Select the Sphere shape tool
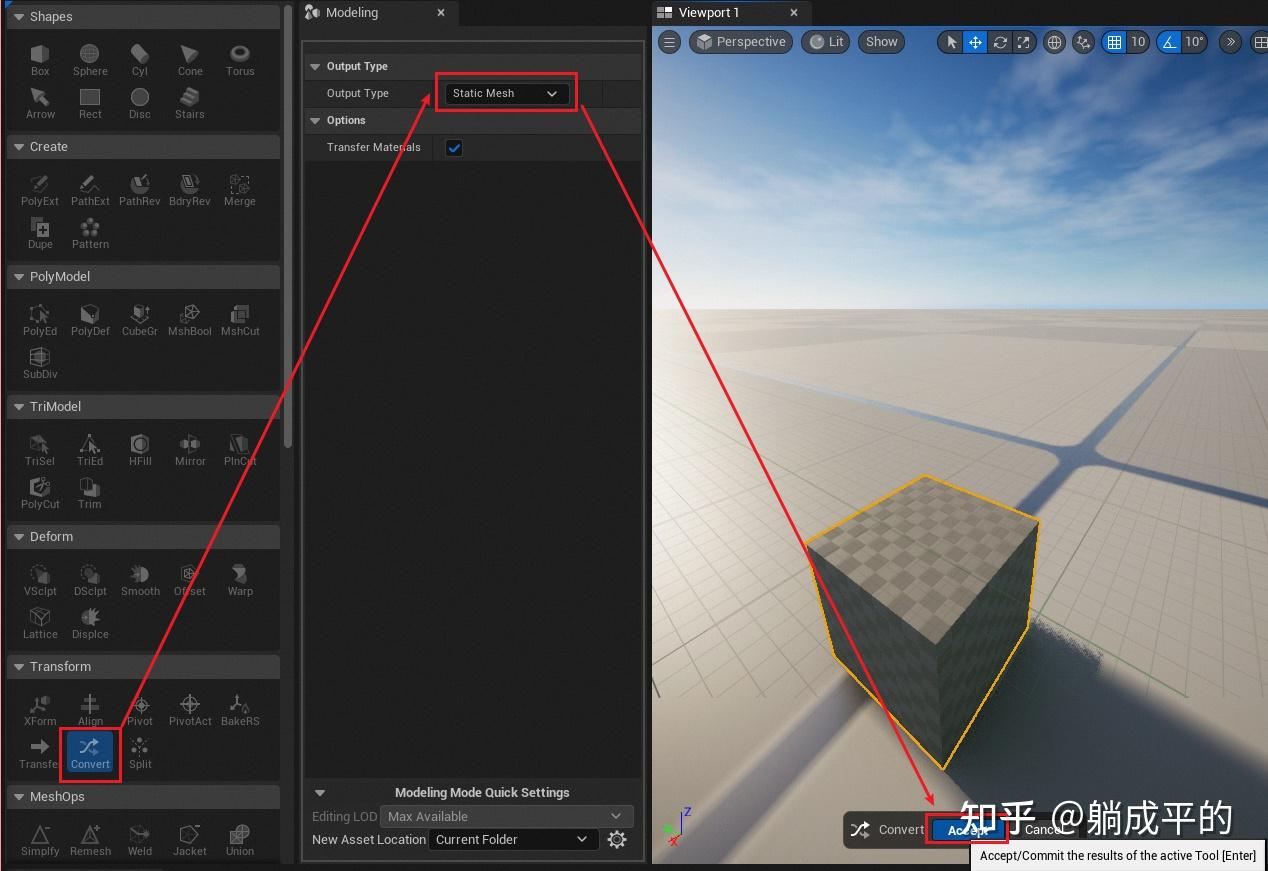Image resolution: width=1268 pixels, height=871 pixels. pyautogui.click(x=90, y=58)
